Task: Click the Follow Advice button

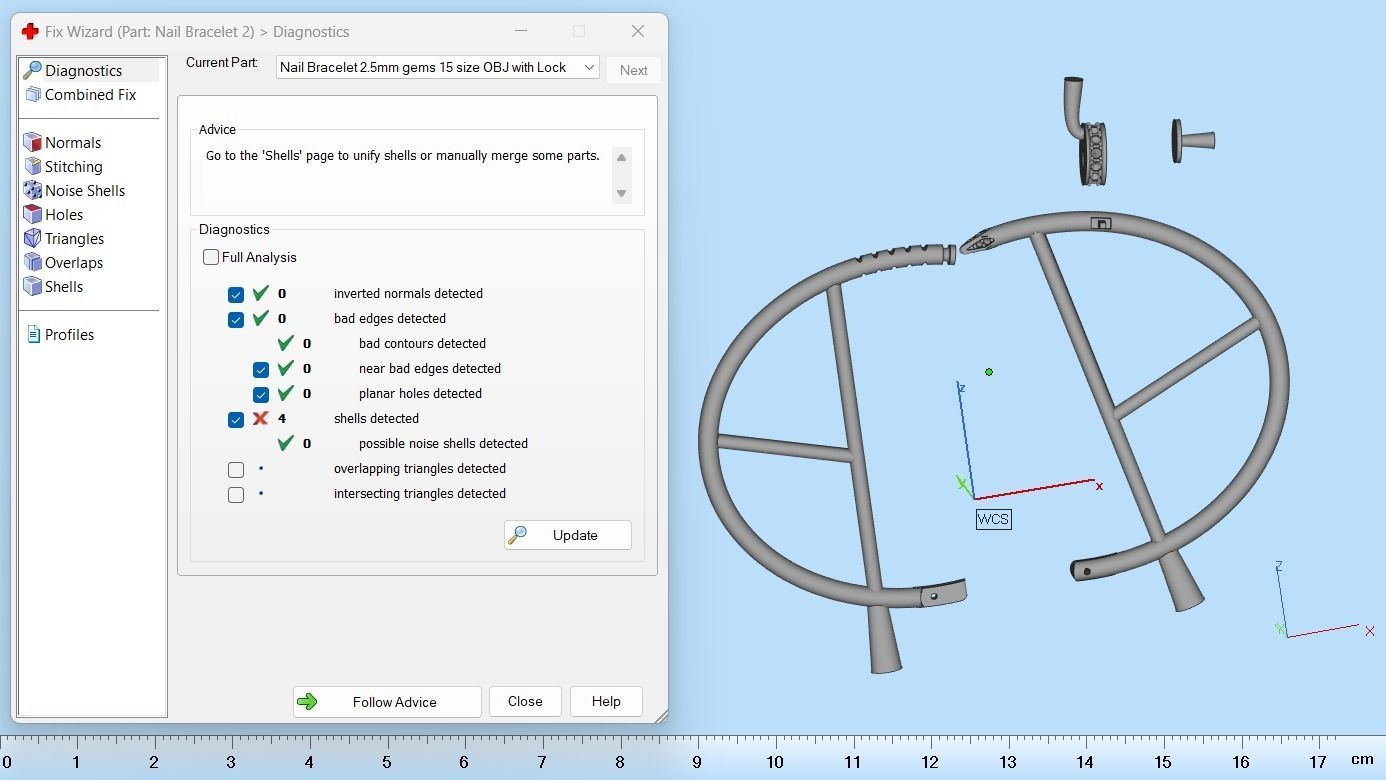Action: point(387,702)
